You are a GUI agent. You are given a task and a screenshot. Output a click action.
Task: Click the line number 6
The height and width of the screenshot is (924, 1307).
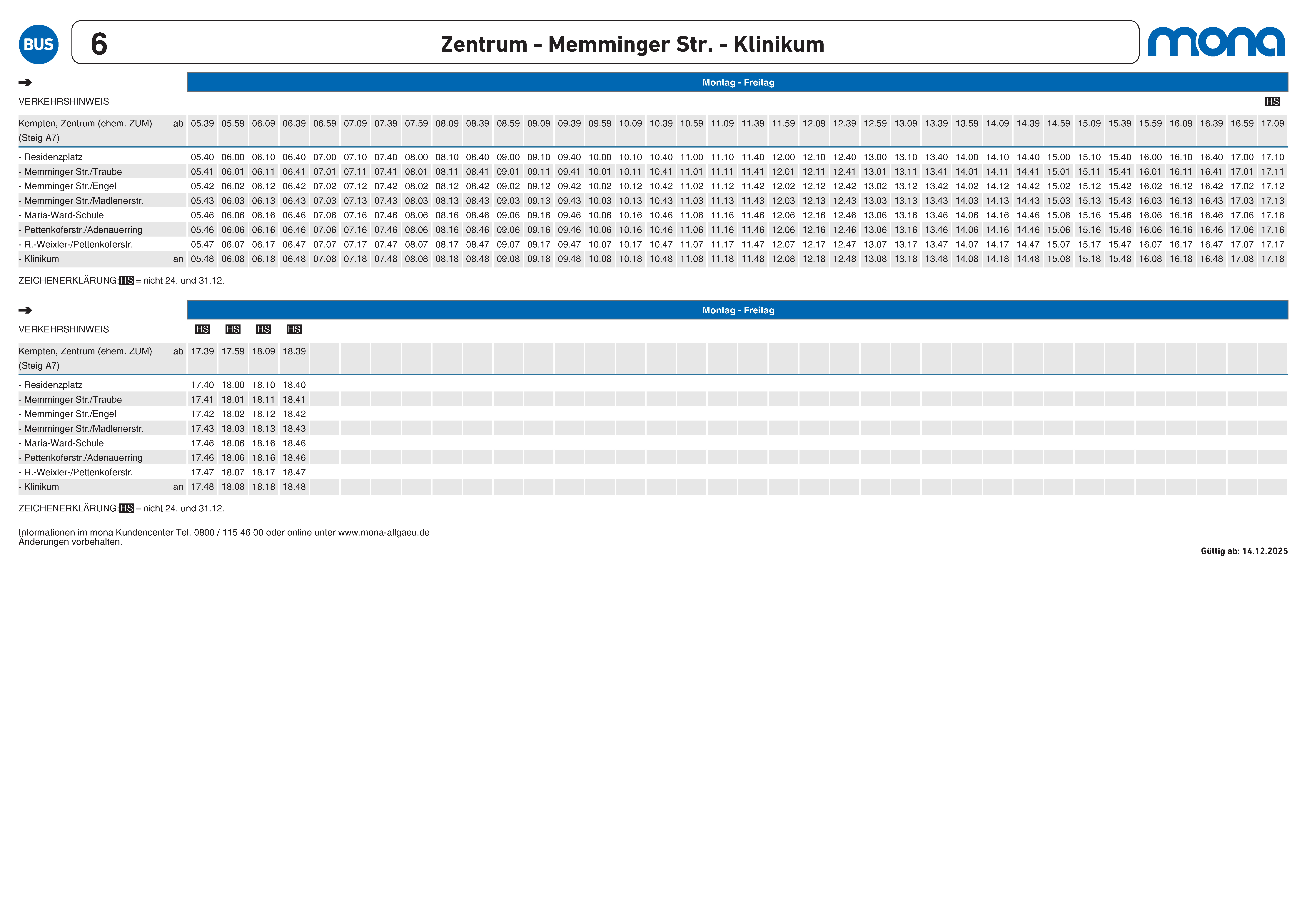click(99, 44)
